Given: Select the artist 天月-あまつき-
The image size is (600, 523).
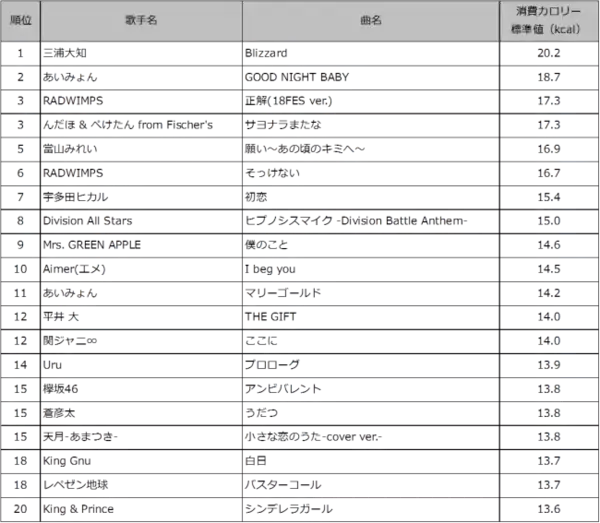Looking at the screenshot, I should tap(80, 437).
